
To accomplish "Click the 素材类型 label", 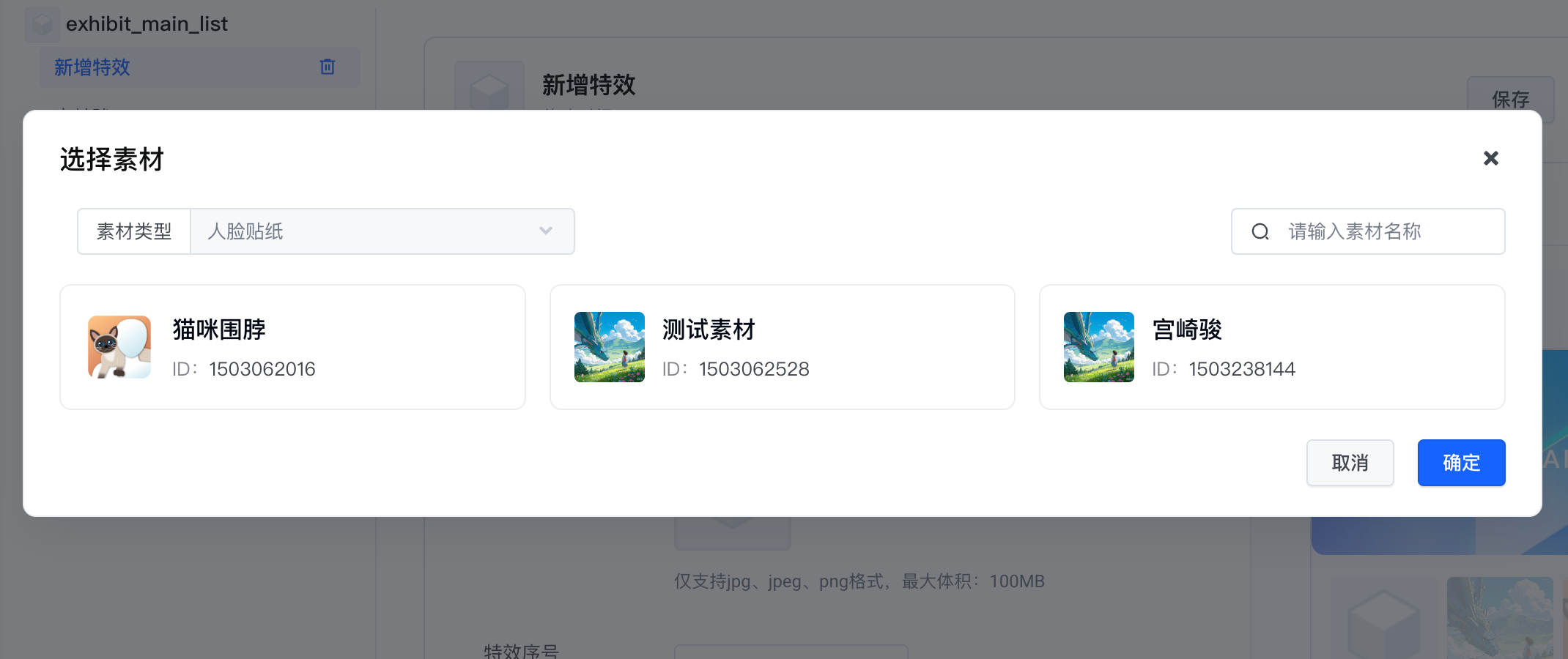I will [x=134, y=232].
